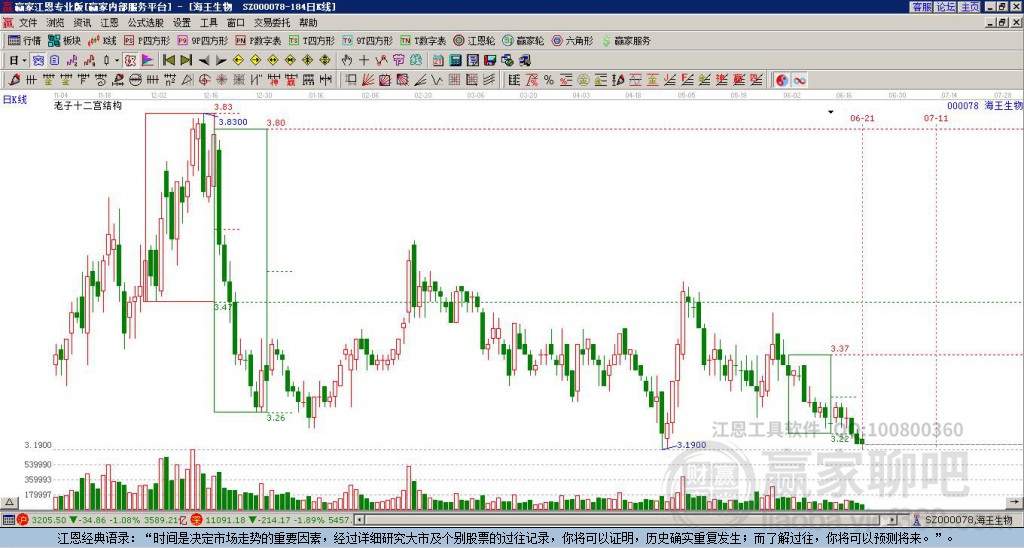This screenshot has height=548, width=1024.
Task: Open the T数字表 tool
Action: [423, 40]
